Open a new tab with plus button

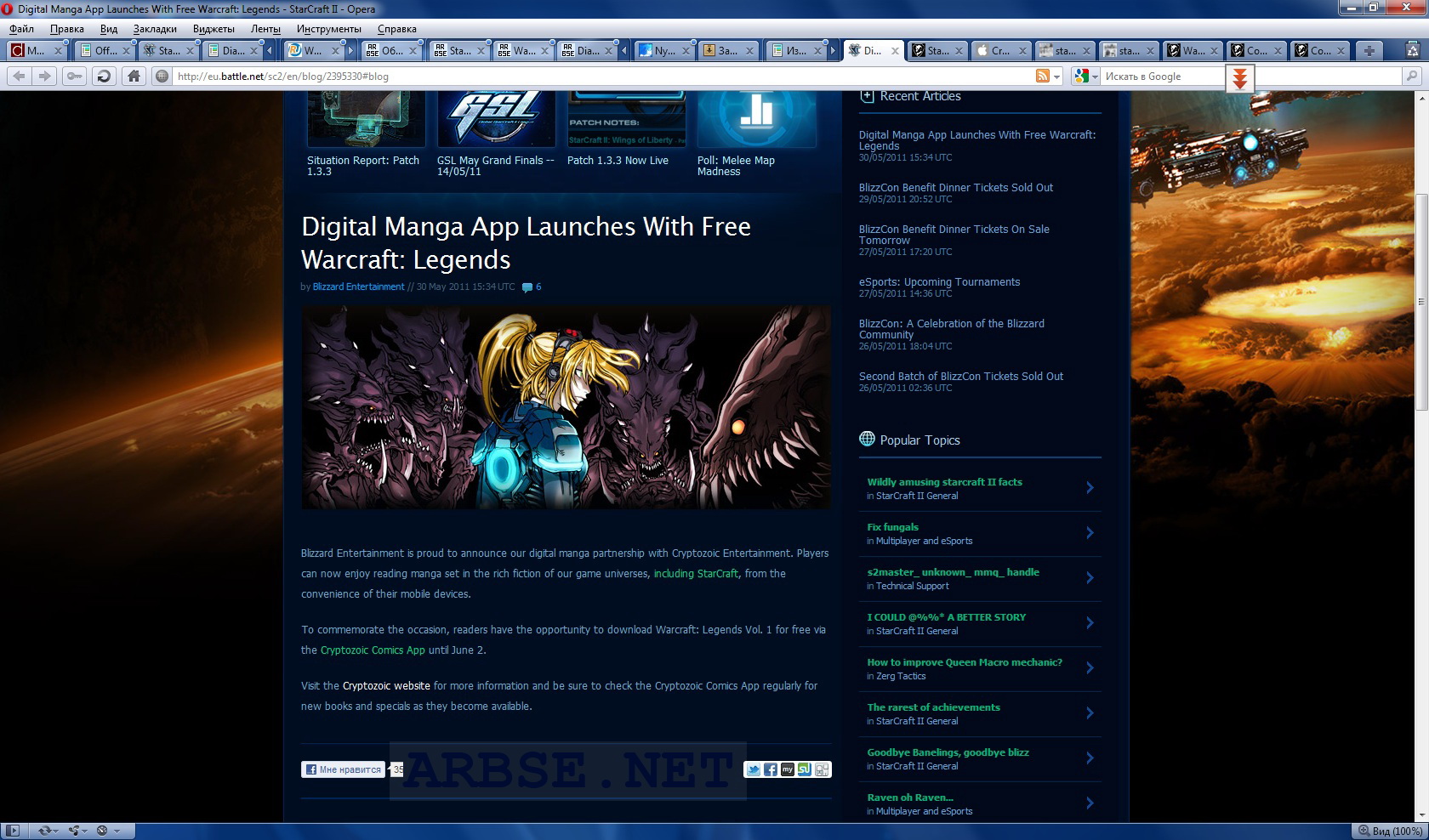point(1369,51)
